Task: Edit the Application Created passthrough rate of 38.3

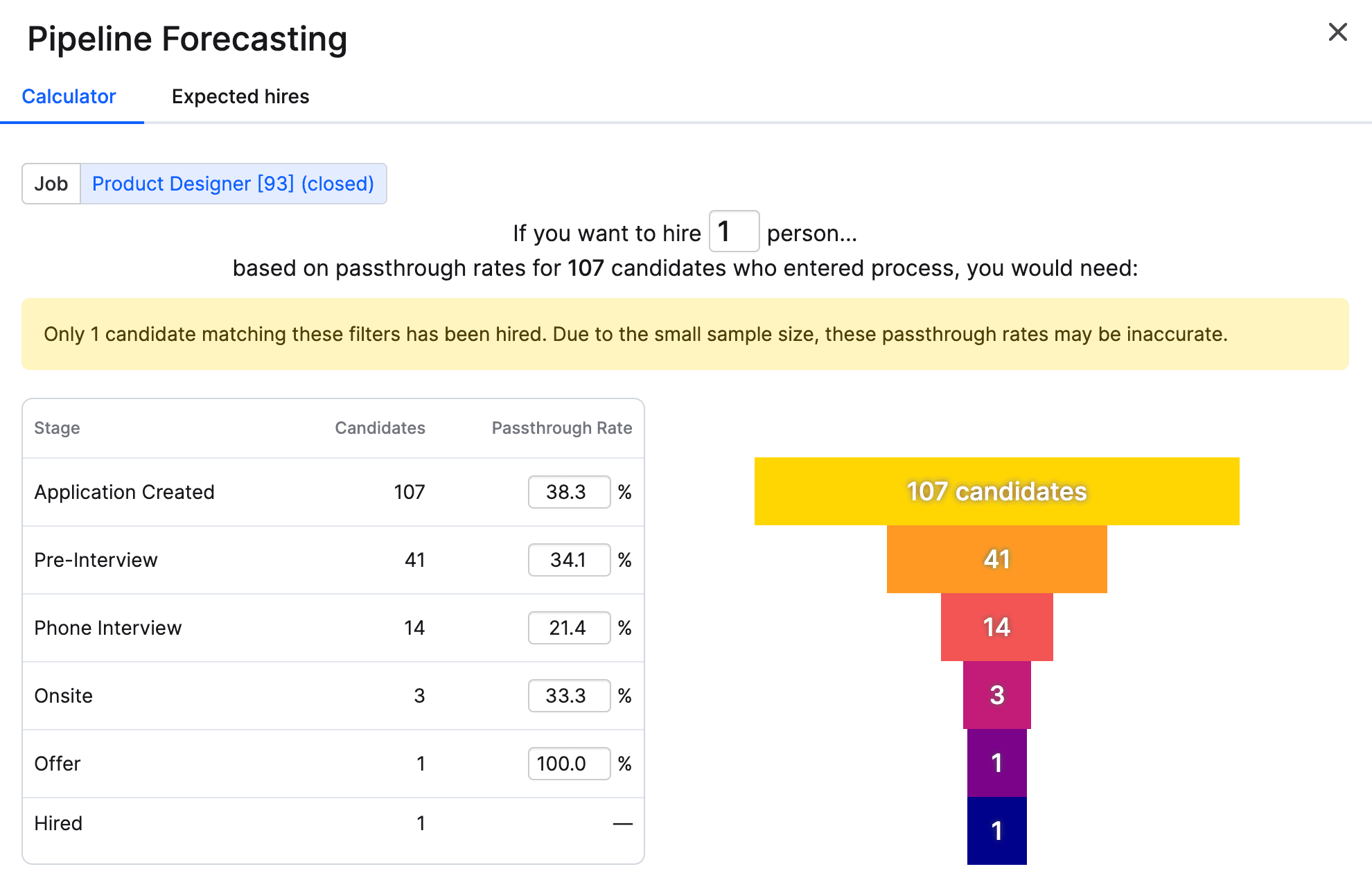Action: coord(569,492)
